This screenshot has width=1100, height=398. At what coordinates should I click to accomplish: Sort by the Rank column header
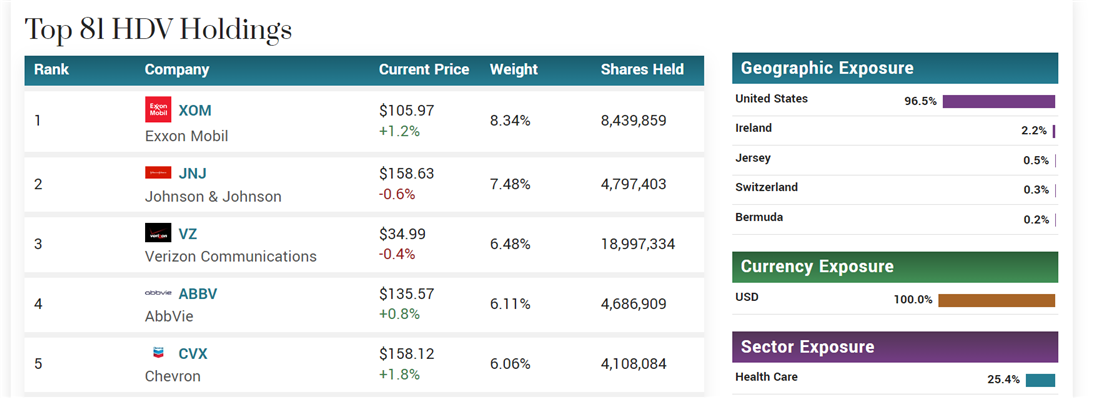click(51, 69)
